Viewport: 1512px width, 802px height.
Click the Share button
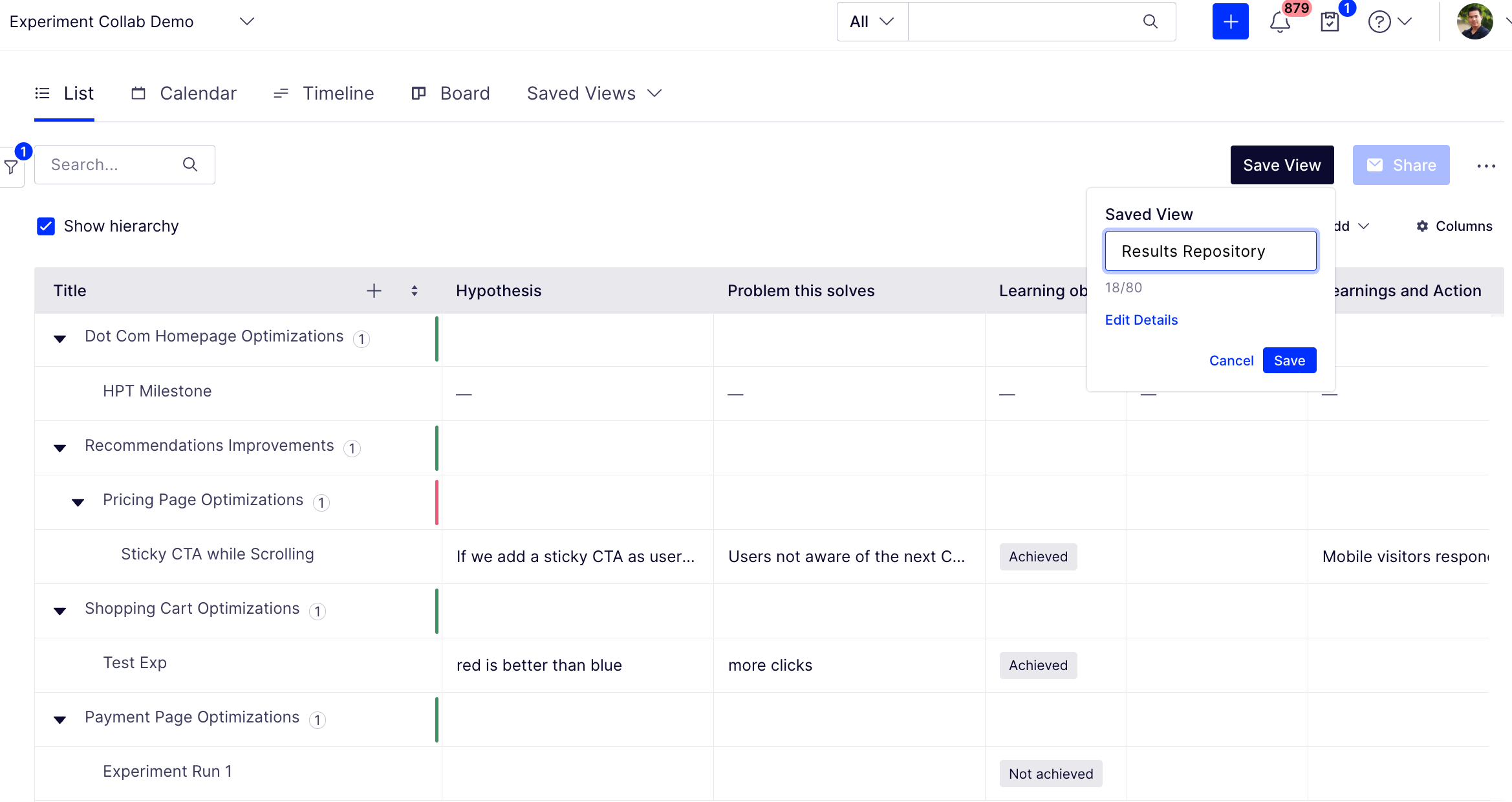(1401, 165)
